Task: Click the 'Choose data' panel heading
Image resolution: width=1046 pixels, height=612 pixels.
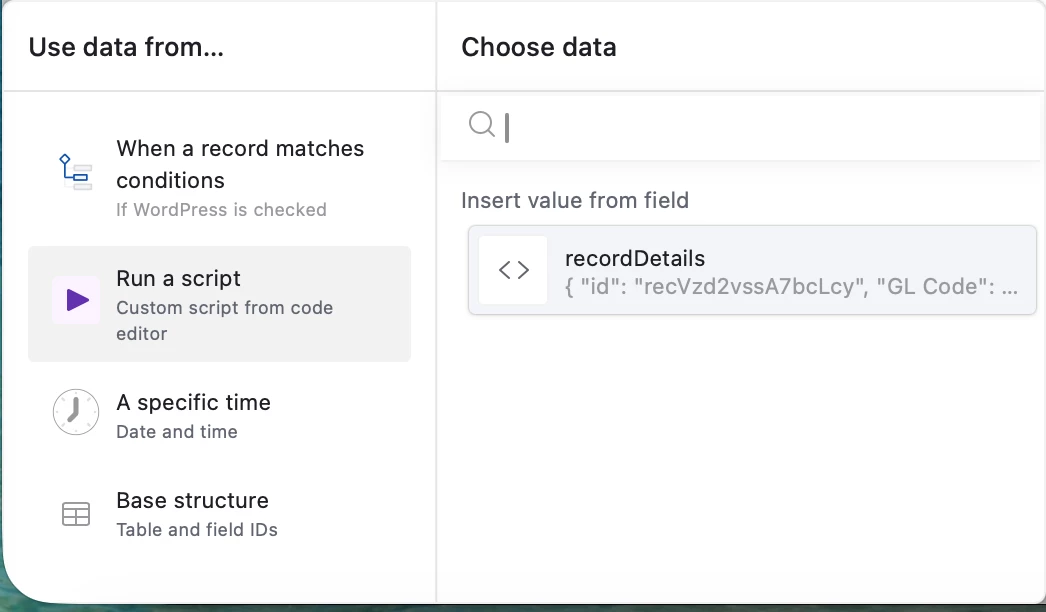Action: point(539,47)
